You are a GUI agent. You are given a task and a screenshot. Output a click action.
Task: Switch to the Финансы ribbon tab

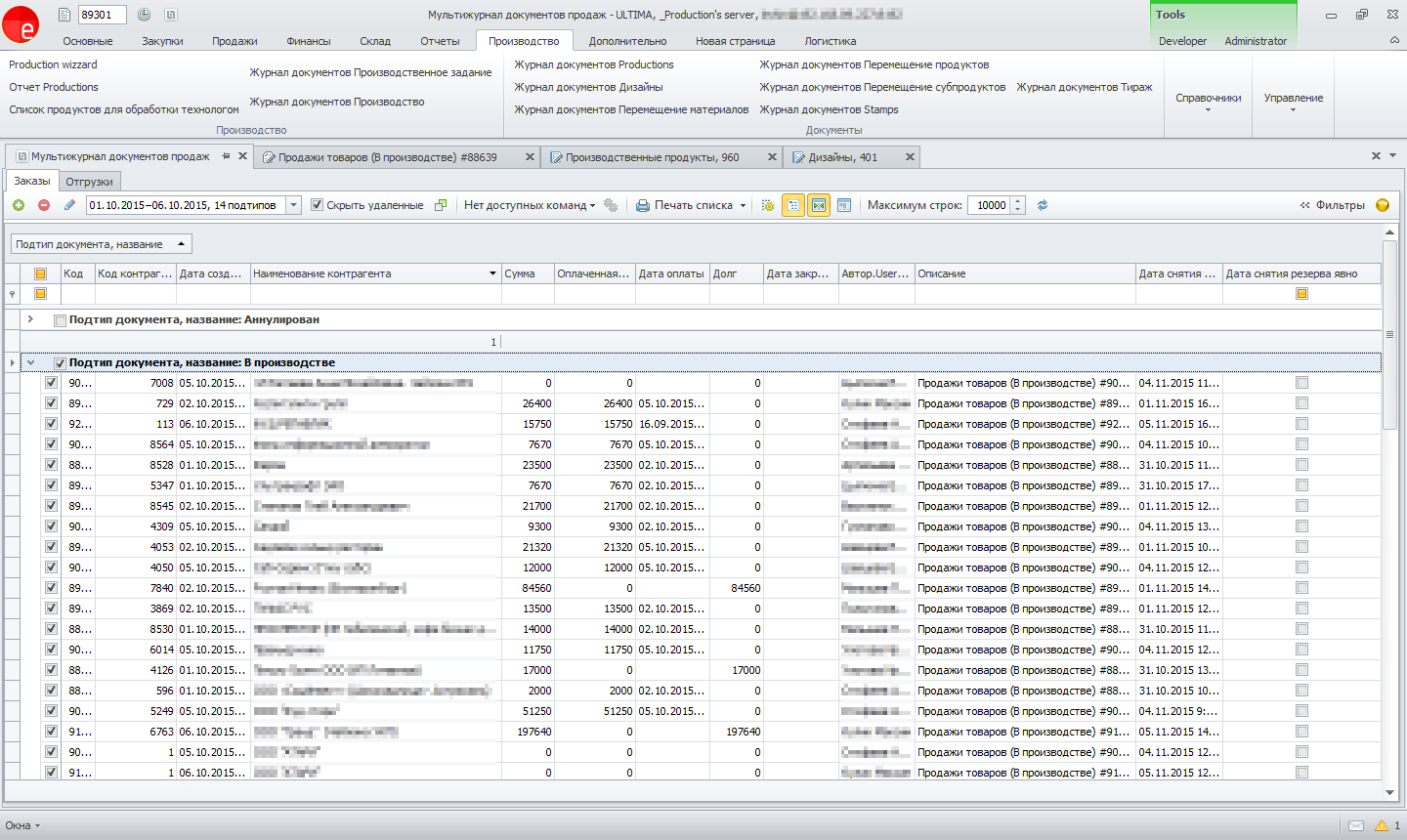309,41
